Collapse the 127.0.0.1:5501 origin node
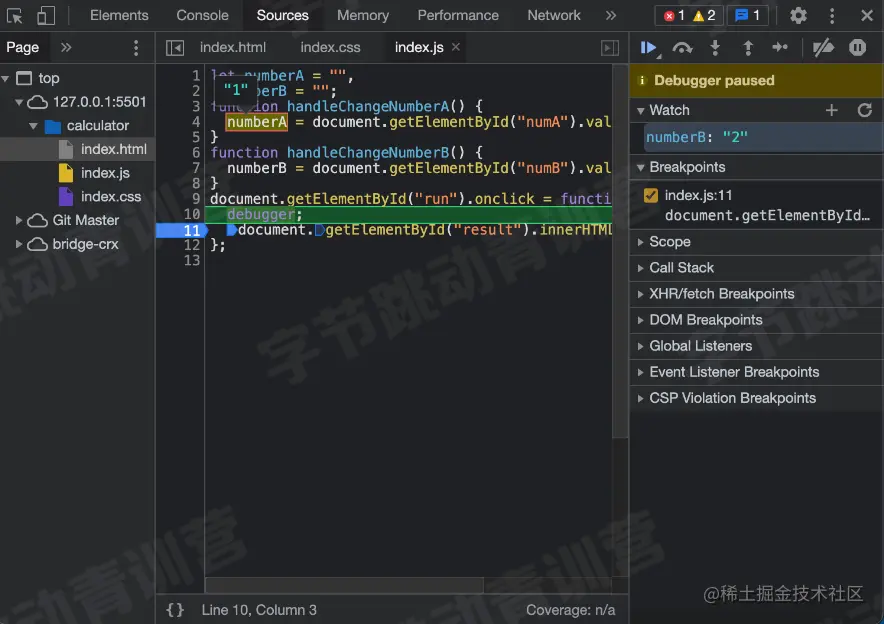884x624 pixels. 19,103
